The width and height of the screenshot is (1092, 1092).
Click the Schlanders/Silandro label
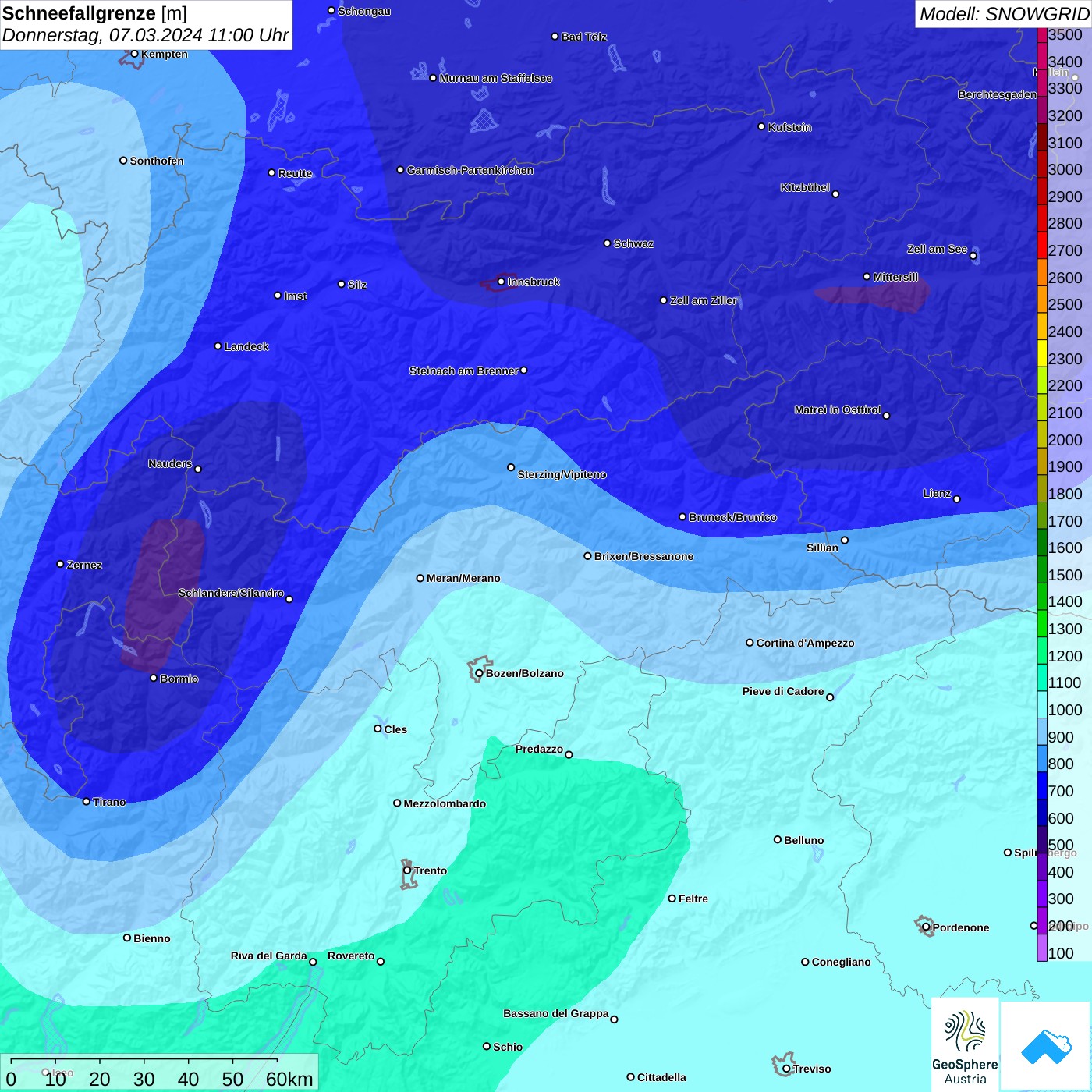click(x=231, y=593)
